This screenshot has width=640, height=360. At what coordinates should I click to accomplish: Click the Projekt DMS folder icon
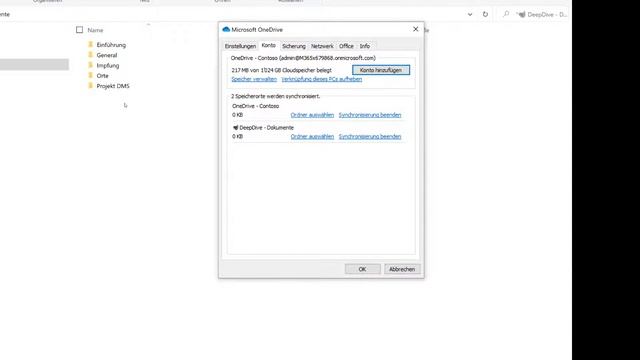[91, 86]
